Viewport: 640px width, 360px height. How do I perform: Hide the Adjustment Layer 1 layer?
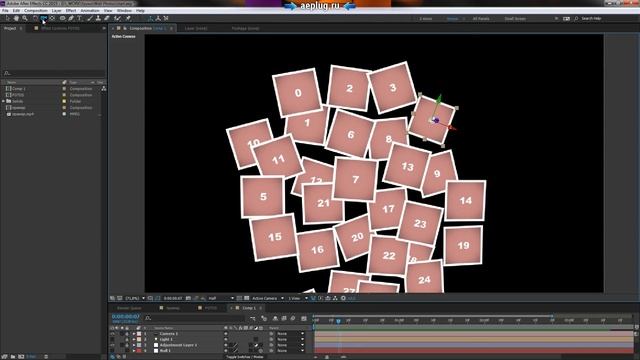[112, 345]
